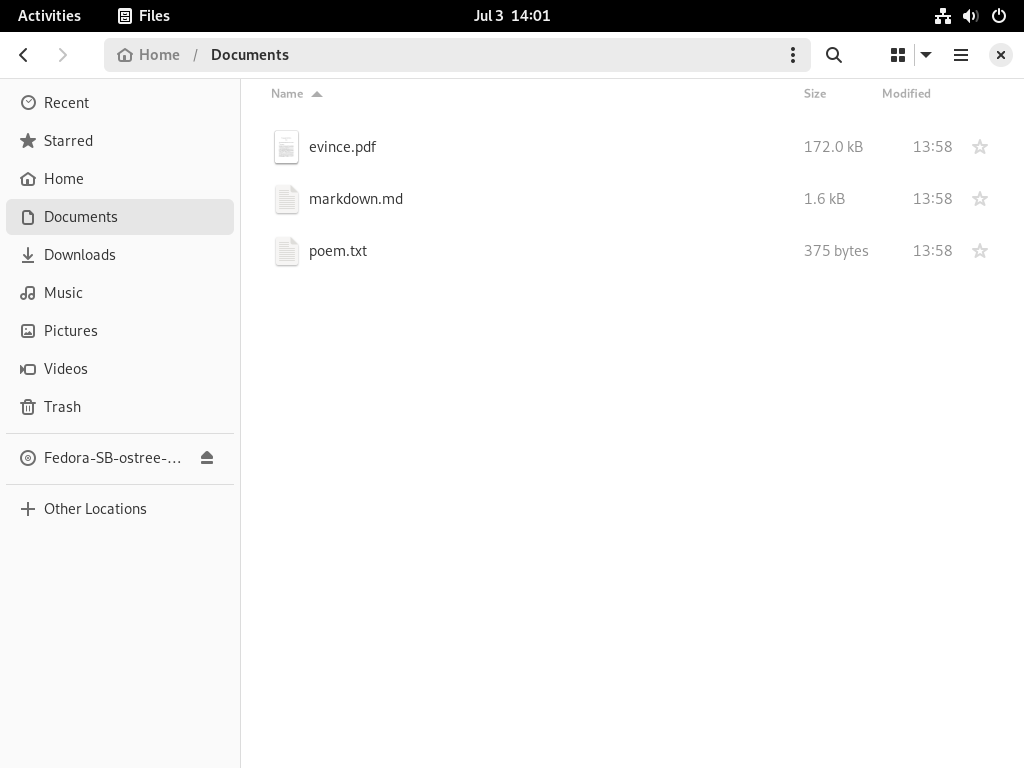
Task: Open the Files app menu in top bar
Action: (144, 16)
